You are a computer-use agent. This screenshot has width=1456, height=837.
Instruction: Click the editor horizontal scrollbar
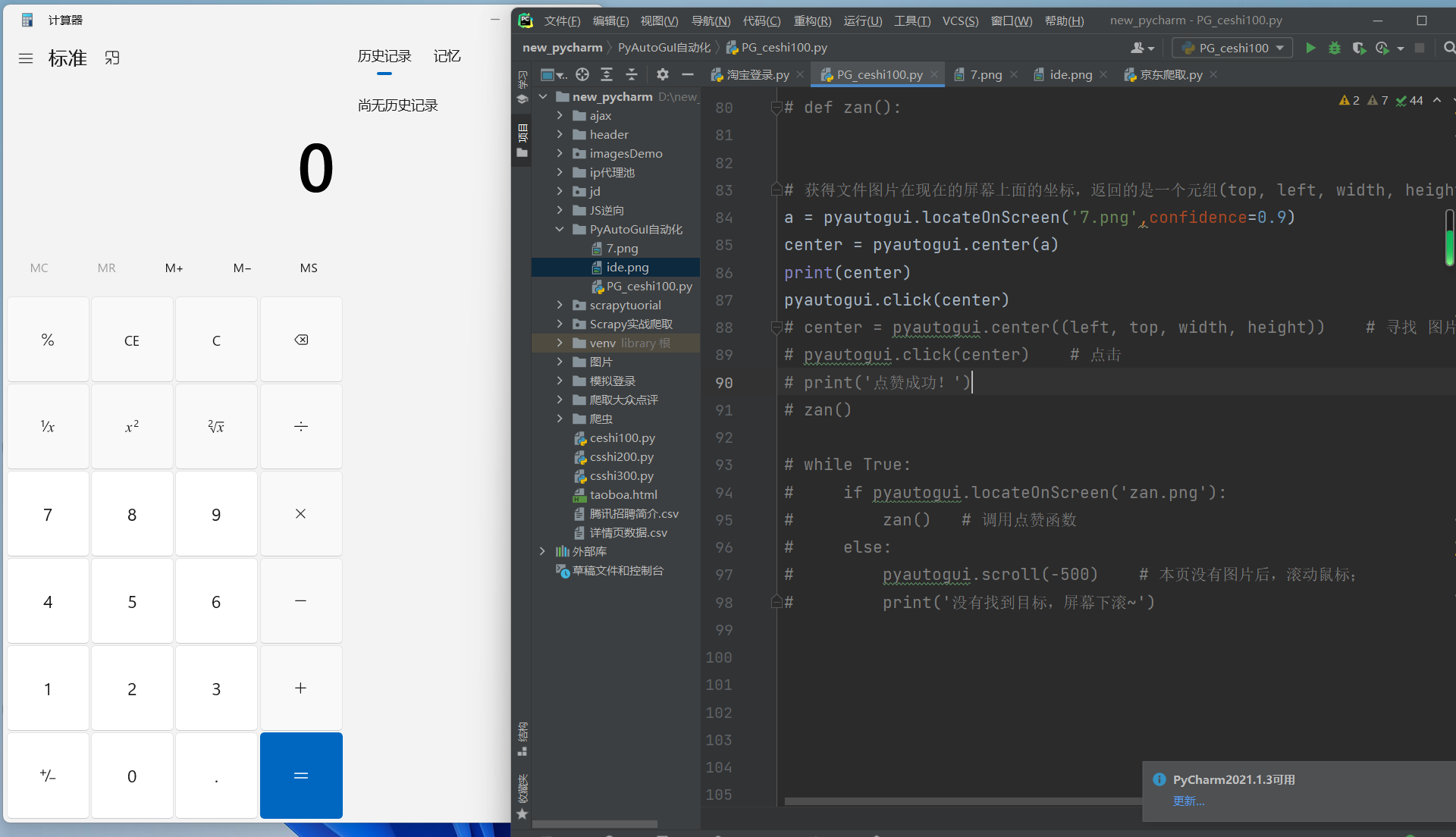tap(963, 801)
